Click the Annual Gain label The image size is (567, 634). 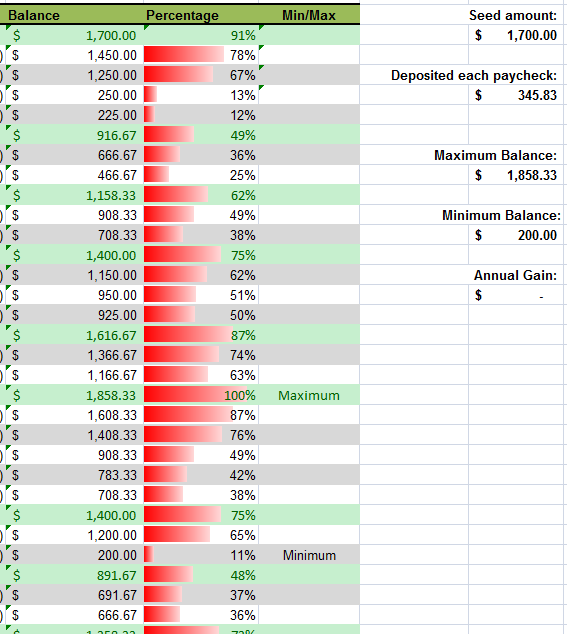pyautogui.click(x=515, y=275)
